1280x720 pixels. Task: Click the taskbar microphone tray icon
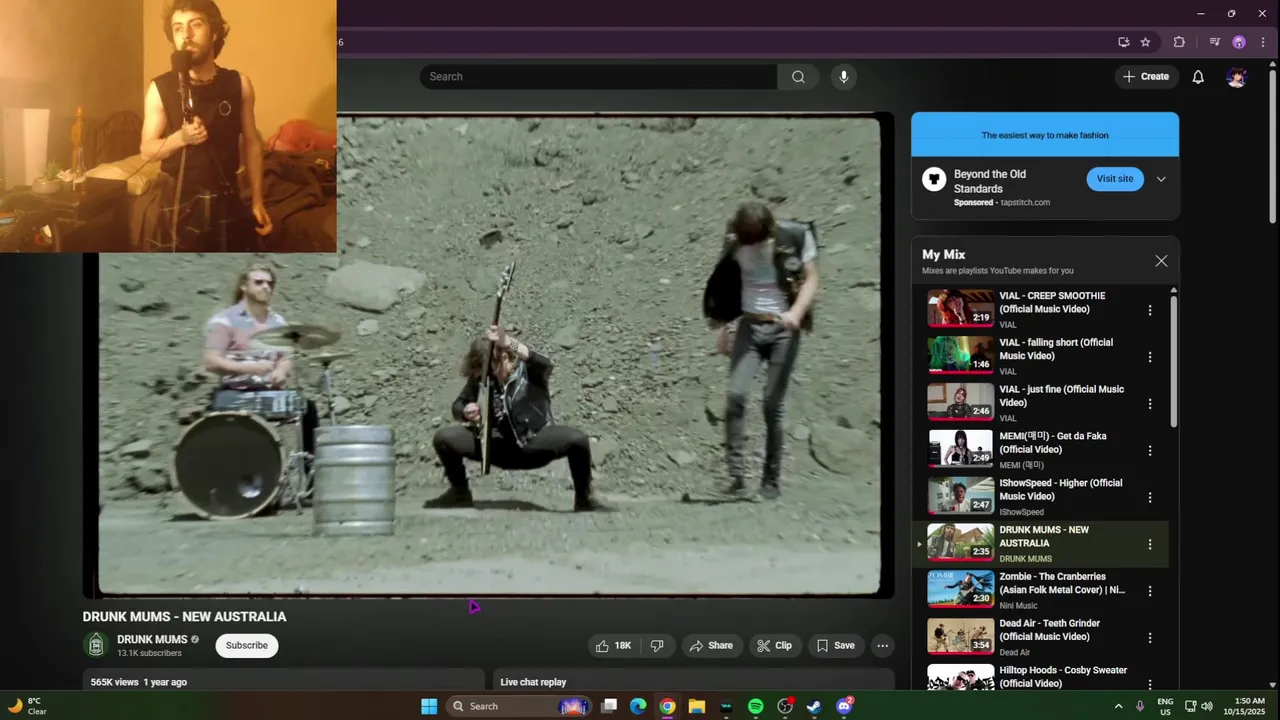pos(1140,706)
